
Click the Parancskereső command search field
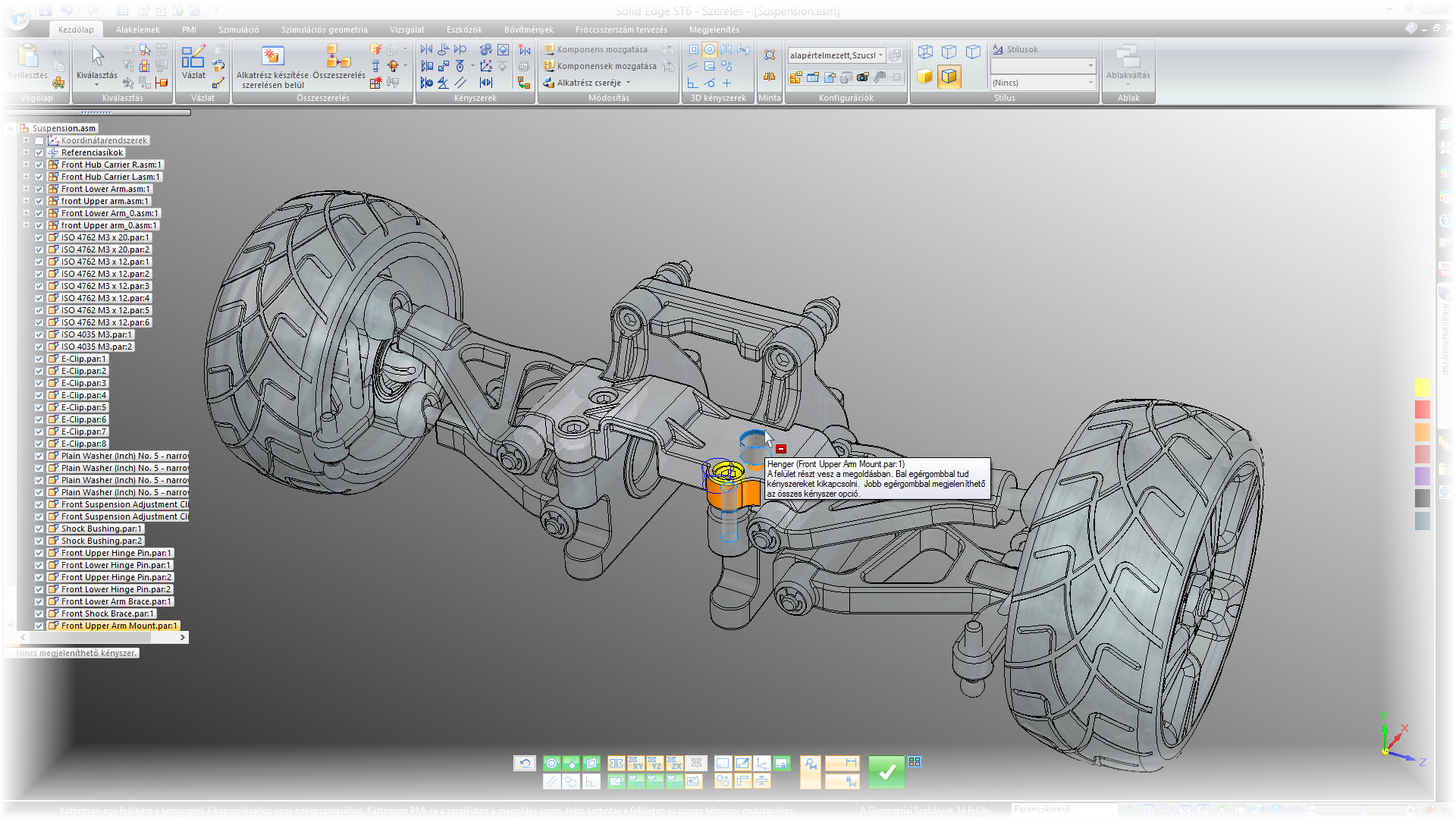(1063, 809)
